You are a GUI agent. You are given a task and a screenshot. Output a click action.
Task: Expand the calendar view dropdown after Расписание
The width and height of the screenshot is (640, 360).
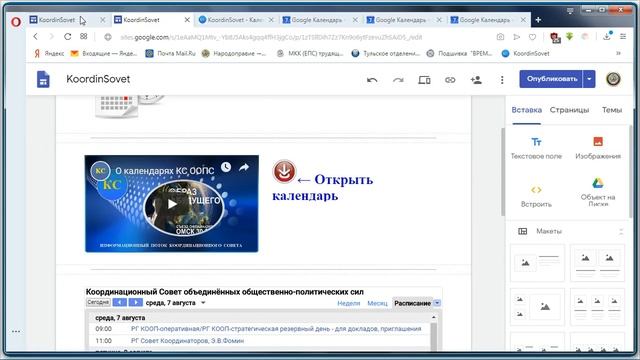[437, 303]
